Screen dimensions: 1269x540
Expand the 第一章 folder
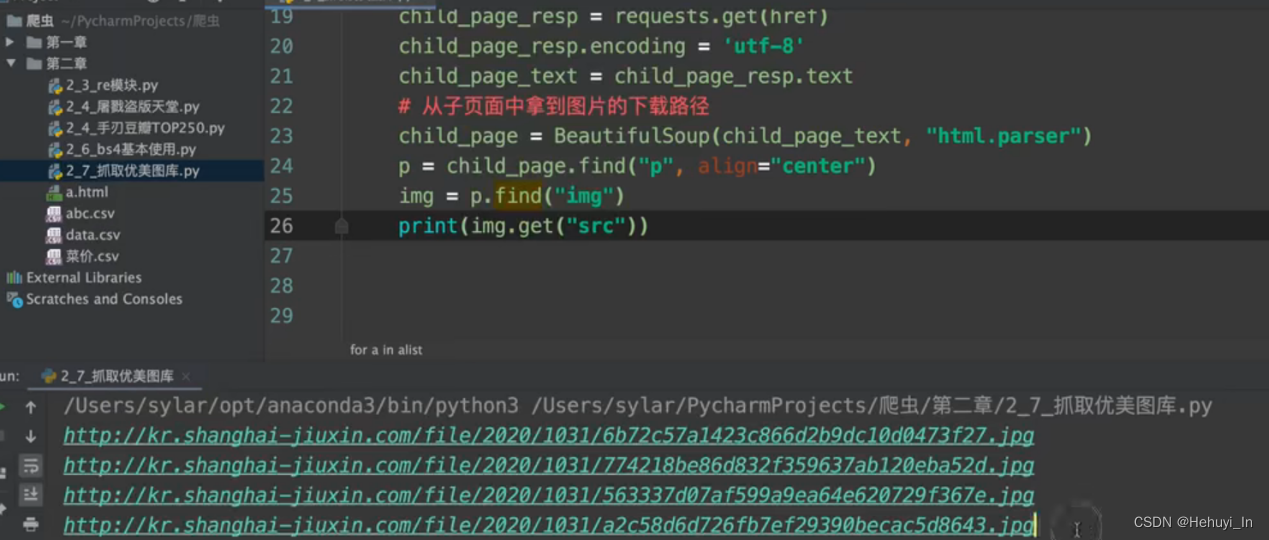(10, 42)
